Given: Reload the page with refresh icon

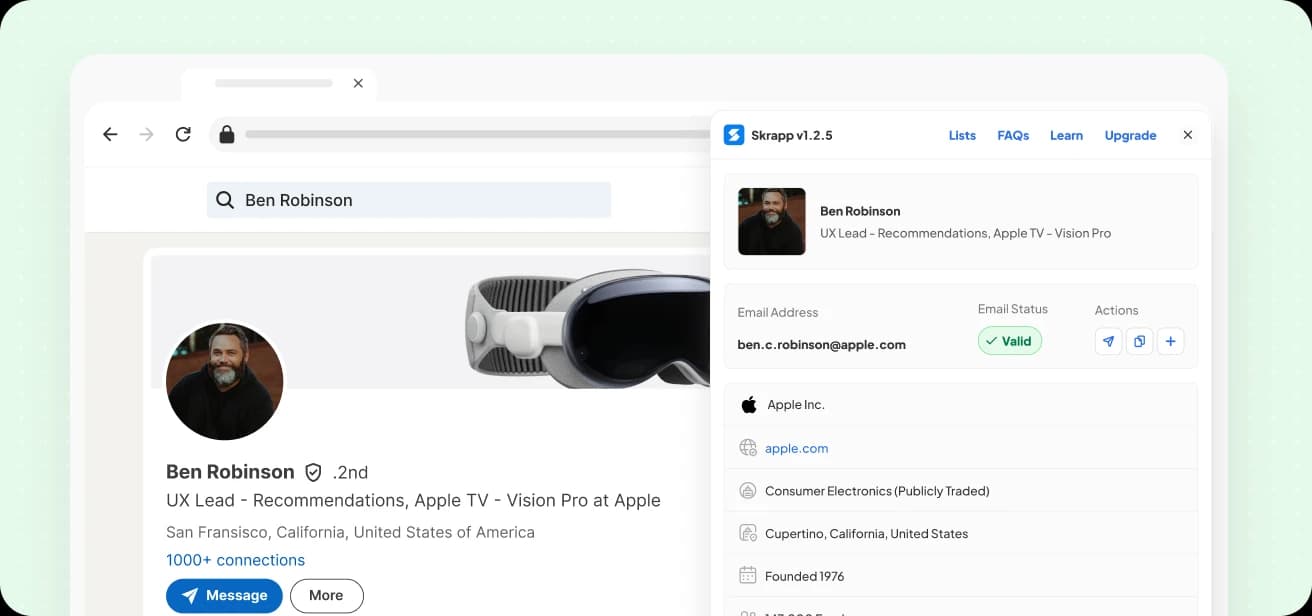Looking at the screenshot, I should [x=183, y=134].
